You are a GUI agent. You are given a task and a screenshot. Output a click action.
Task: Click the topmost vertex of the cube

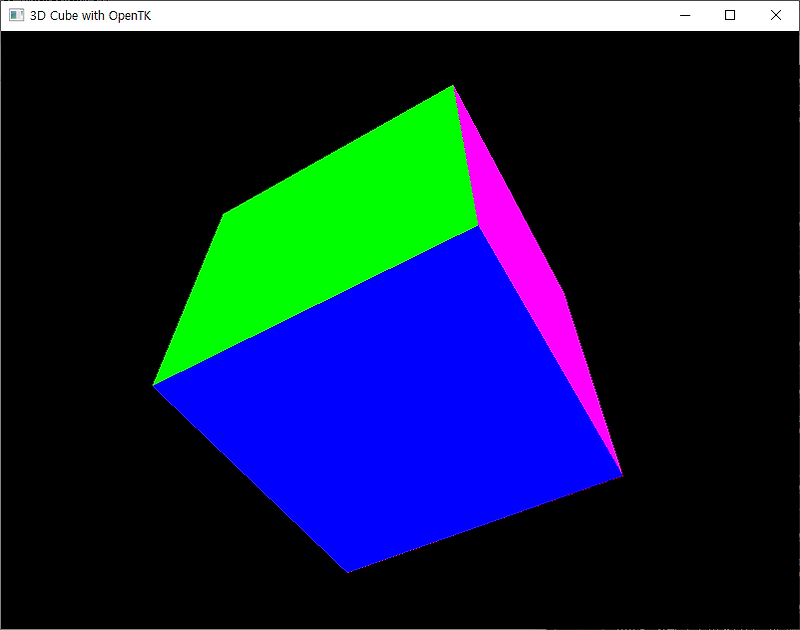[x=452, y=85]
